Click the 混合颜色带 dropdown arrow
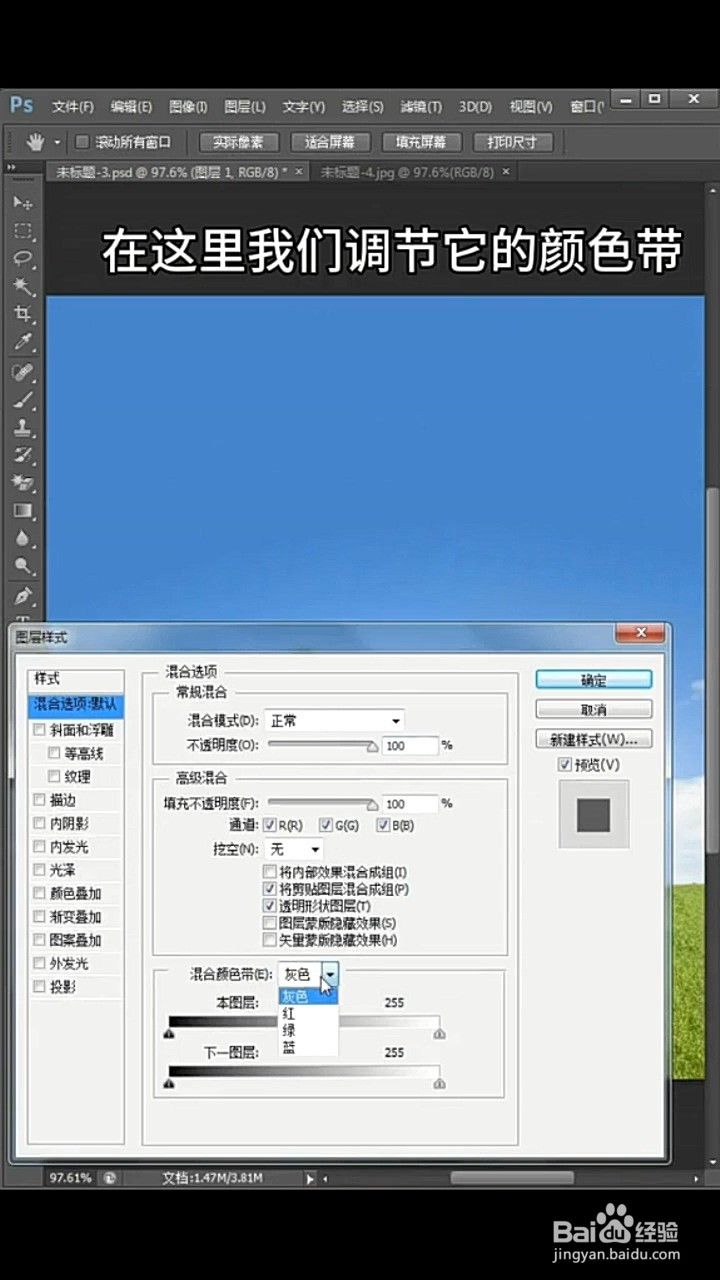The image size is (720, 1280). pyautogui.click(x=332, y=973)
